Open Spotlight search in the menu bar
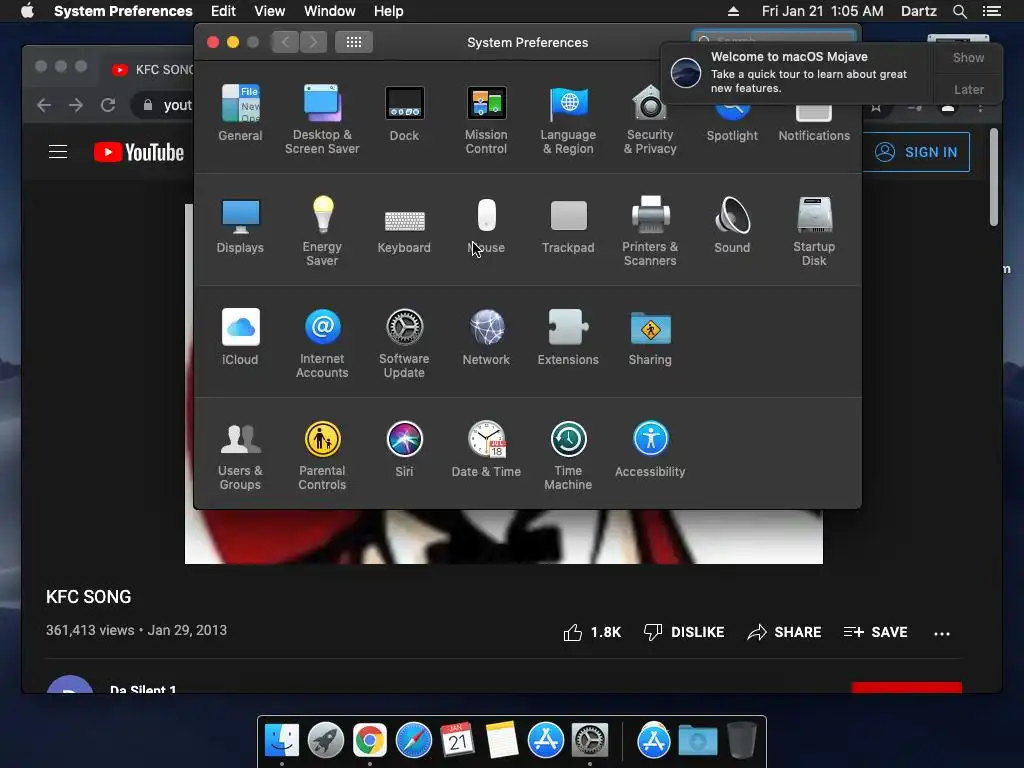The image size is (1024, 768). 959,11
